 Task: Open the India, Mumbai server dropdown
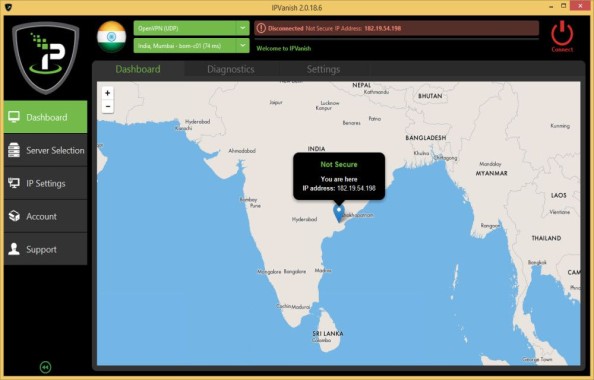[x=191, y=45]
